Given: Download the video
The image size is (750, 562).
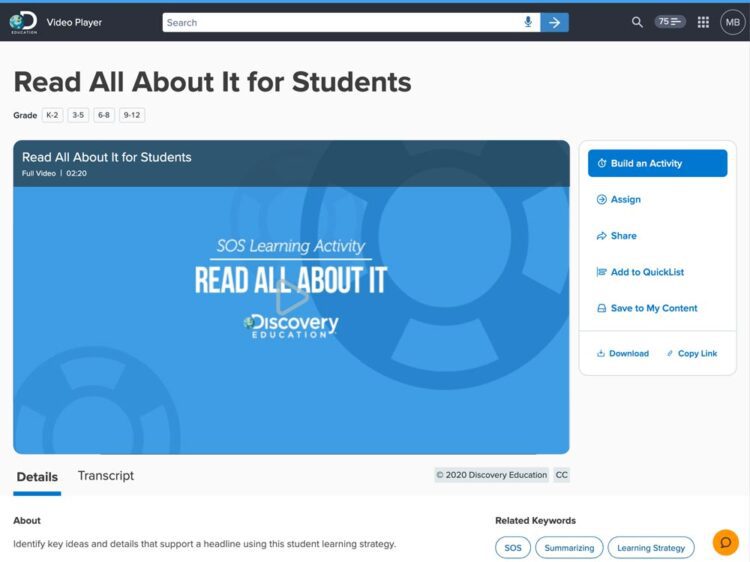Looking at the screenshot, I should coord(623,353).
